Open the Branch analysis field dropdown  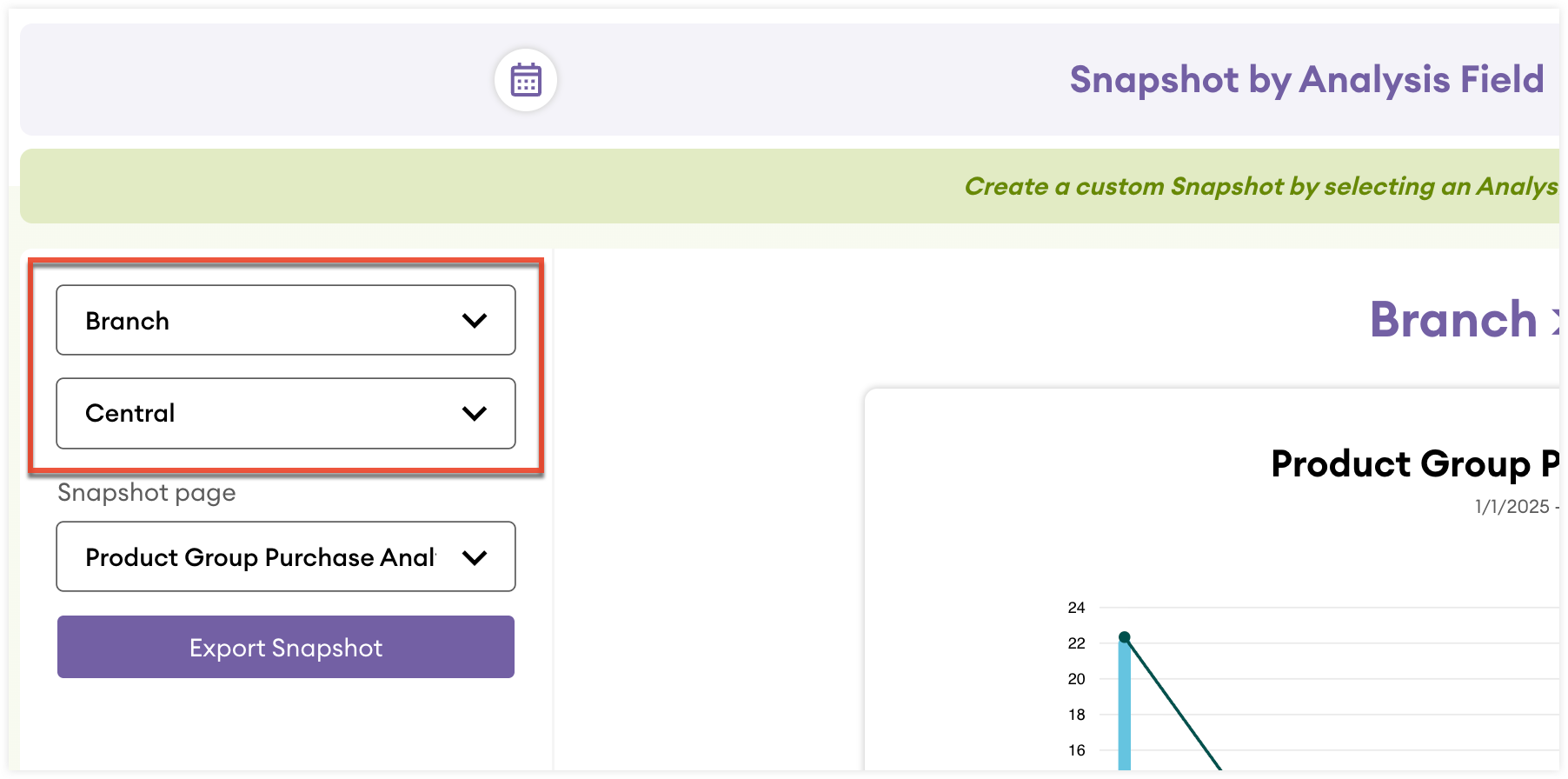coord(285,320)
